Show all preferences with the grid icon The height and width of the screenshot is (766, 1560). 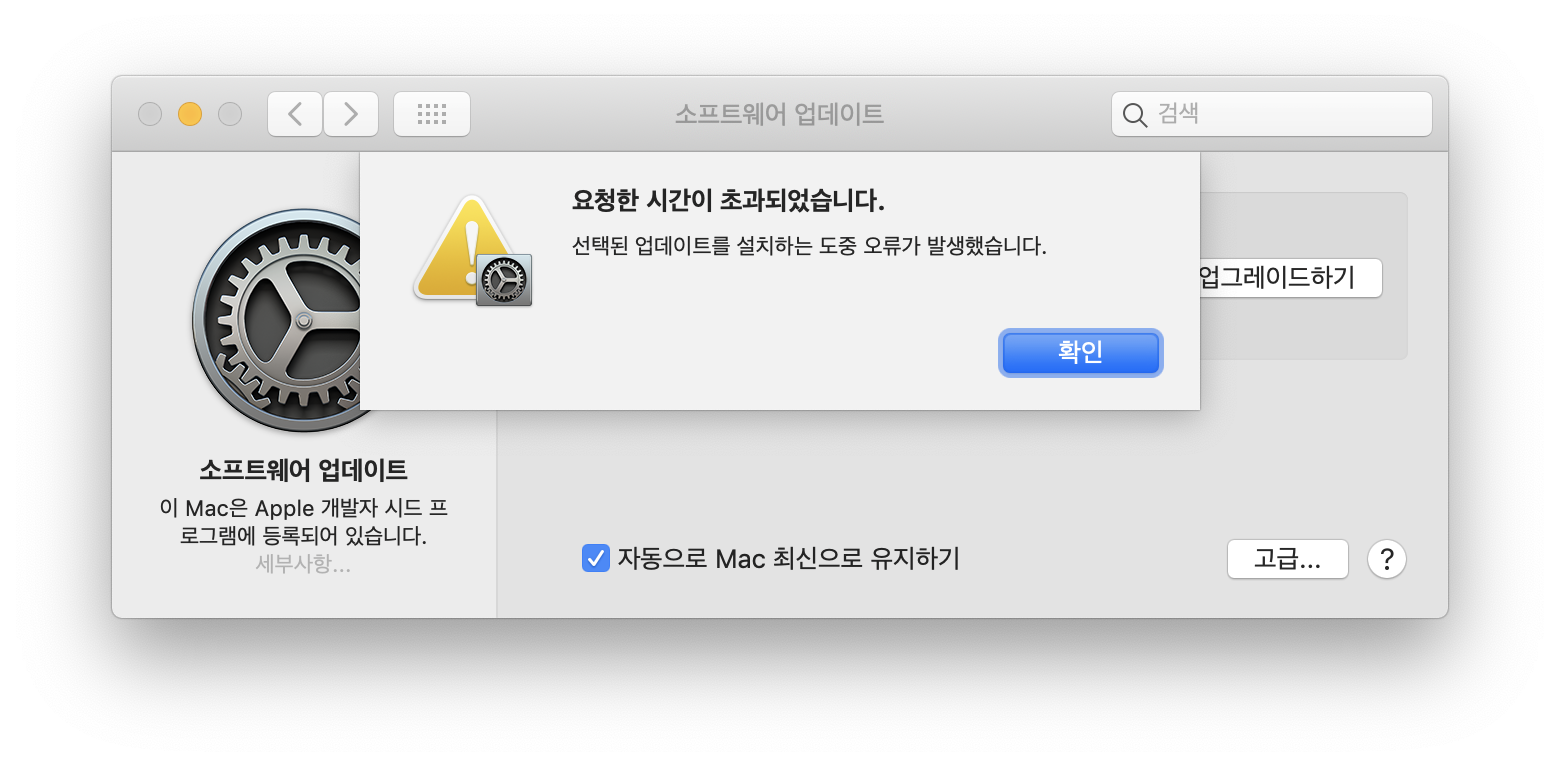point(432,114)
